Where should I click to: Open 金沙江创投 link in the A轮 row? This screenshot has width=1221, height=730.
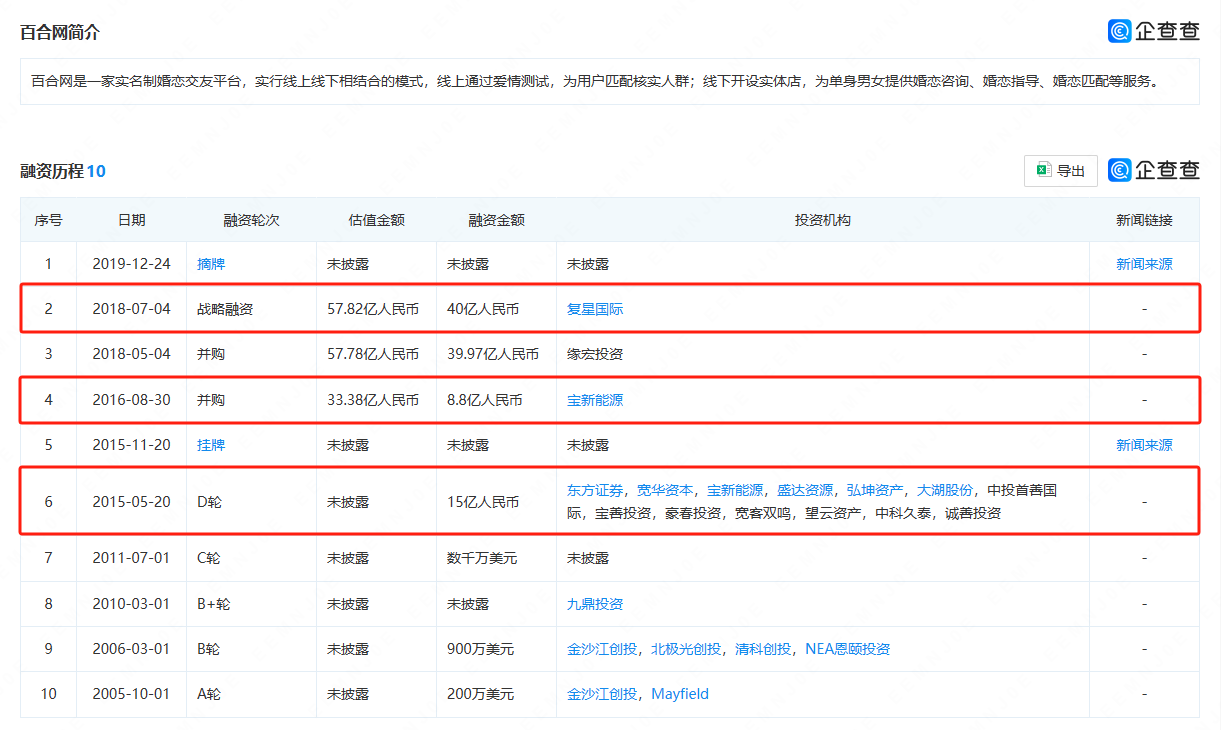pyautogui.click(x=602, y=694)
